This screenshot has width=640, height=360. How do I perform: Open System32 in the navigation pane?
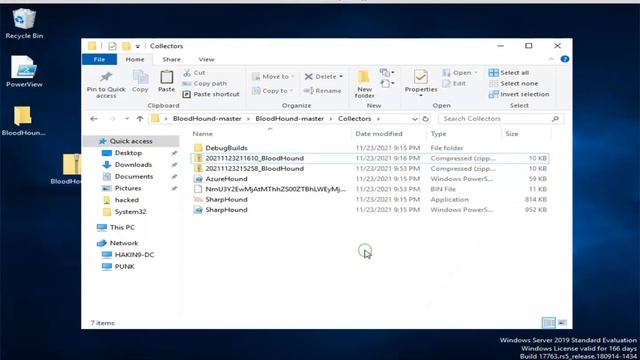coord(130,212)
